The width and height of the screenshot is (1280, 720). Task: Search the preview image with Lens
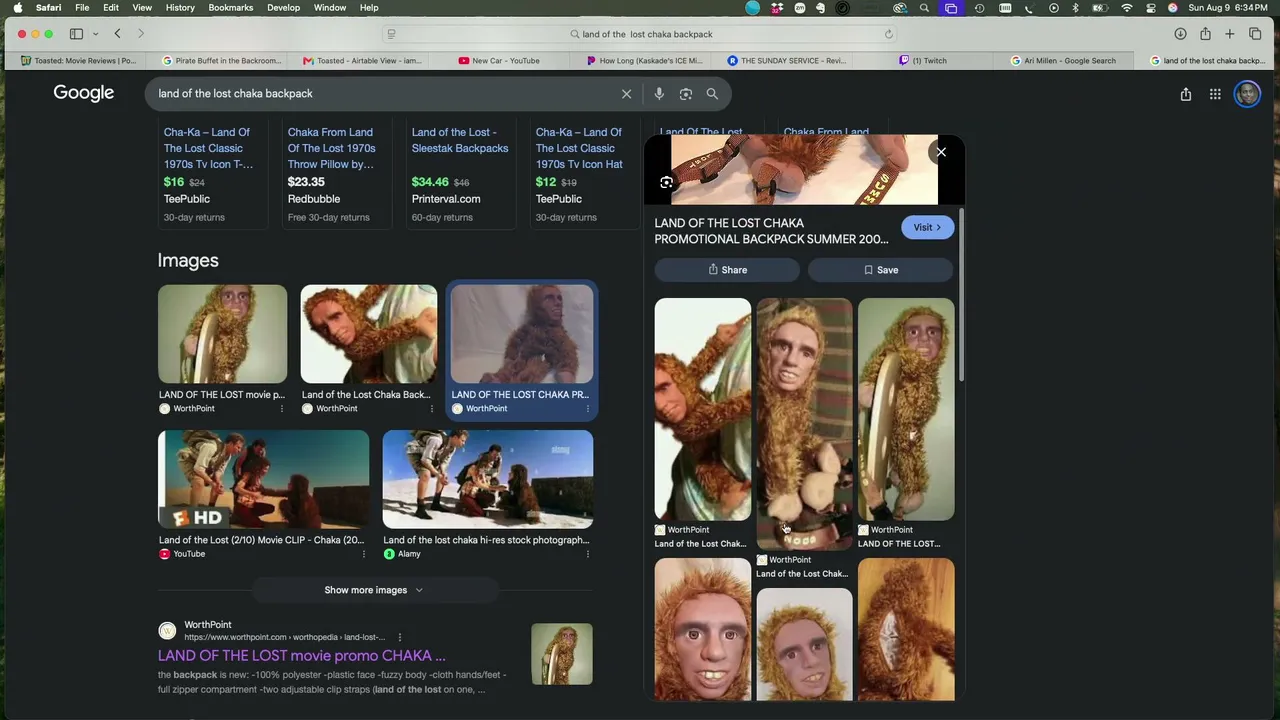(667, 182)
